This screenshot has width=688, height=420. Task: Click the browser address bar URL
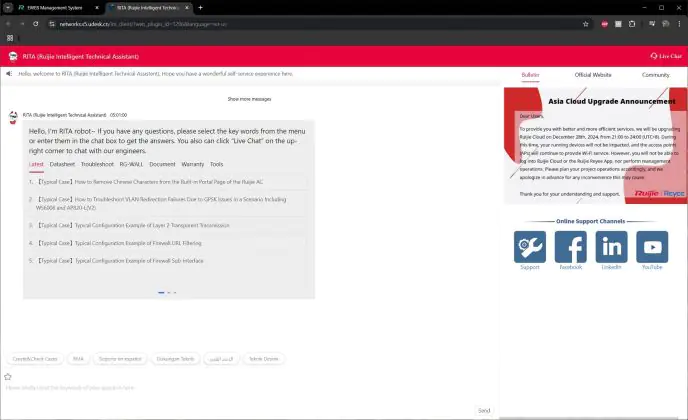(143, 24)
